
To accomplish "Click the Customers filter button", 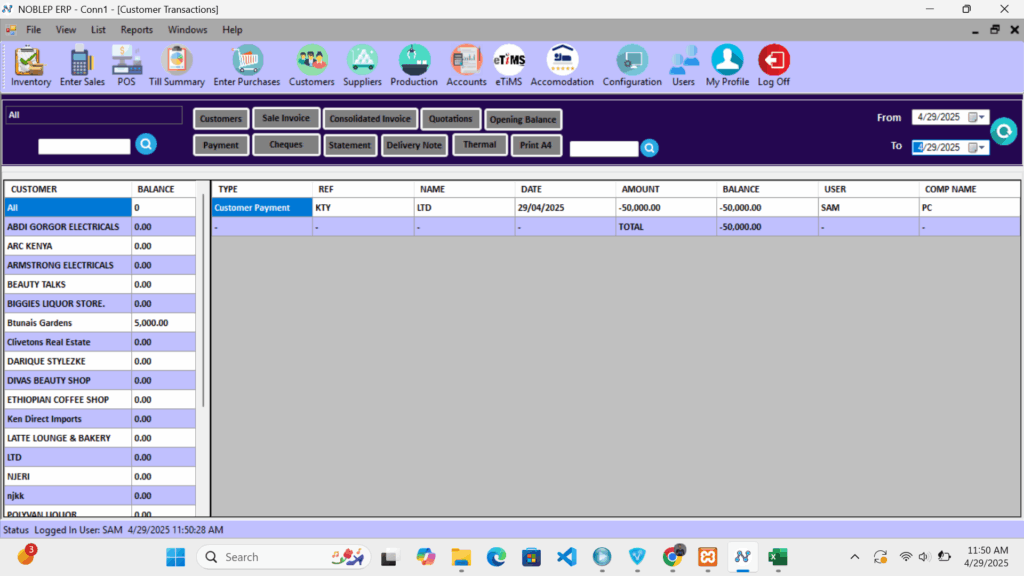I will coord(221,119).
